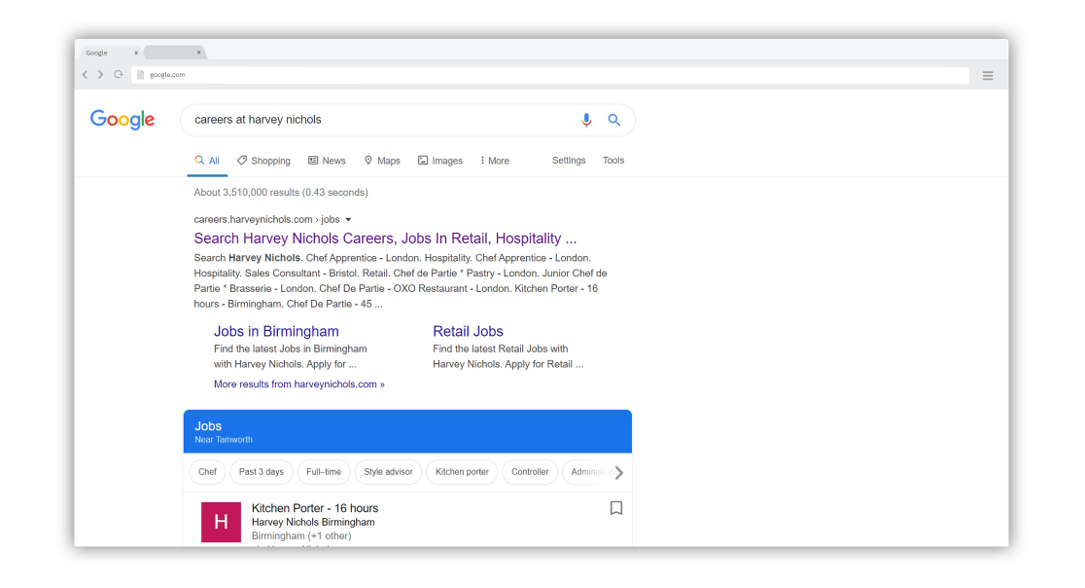Filter jobs by Kitchen porter chip

pyautogui.click(x=462, y=472)
